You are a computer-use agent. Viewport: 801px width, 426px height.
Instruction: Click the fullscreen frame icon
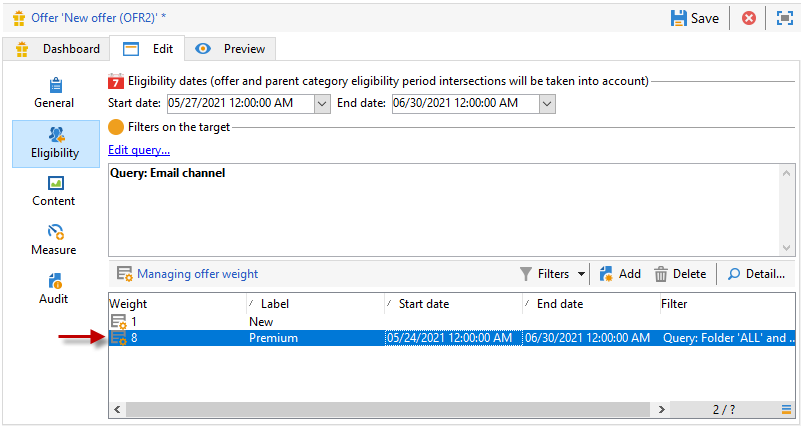784,18
